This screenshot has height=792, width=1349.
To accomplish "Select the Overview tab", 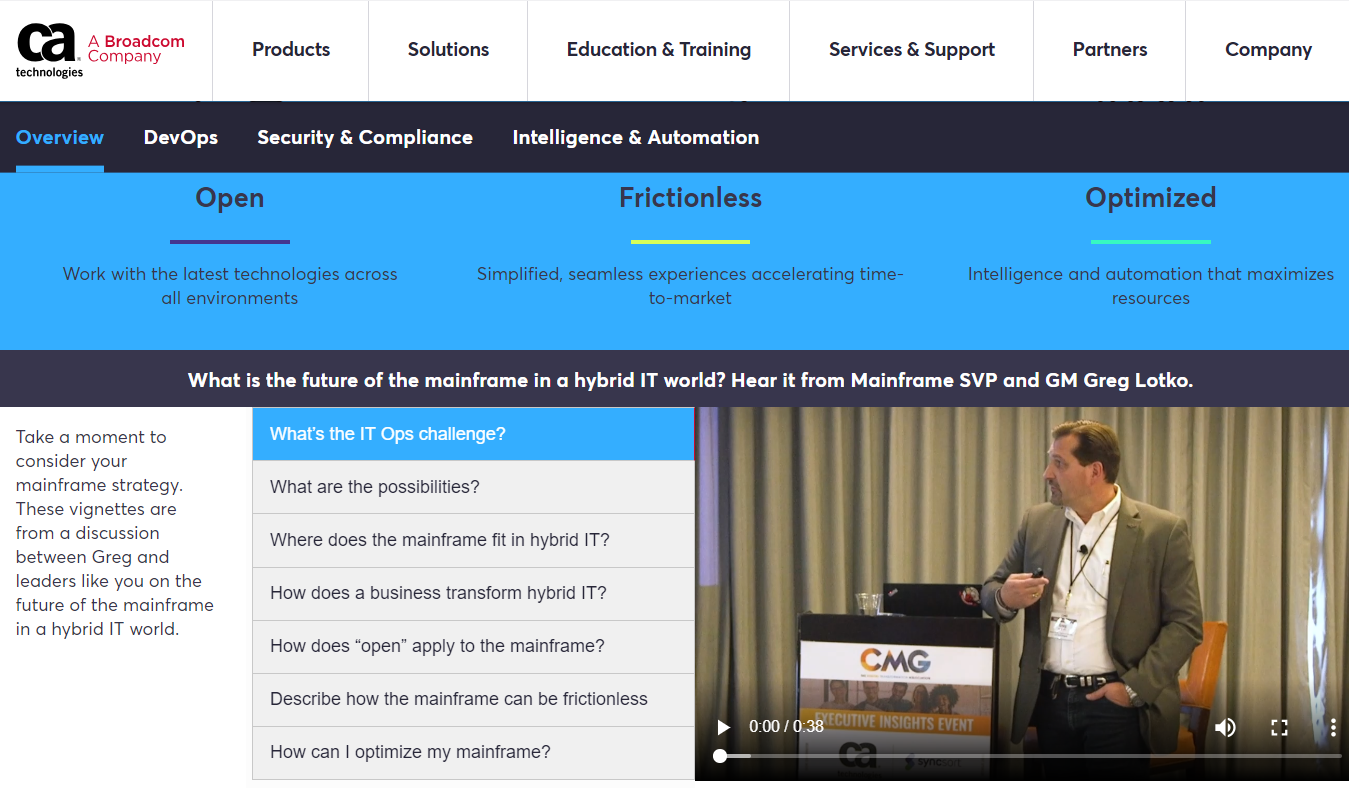I will point(60,138).
